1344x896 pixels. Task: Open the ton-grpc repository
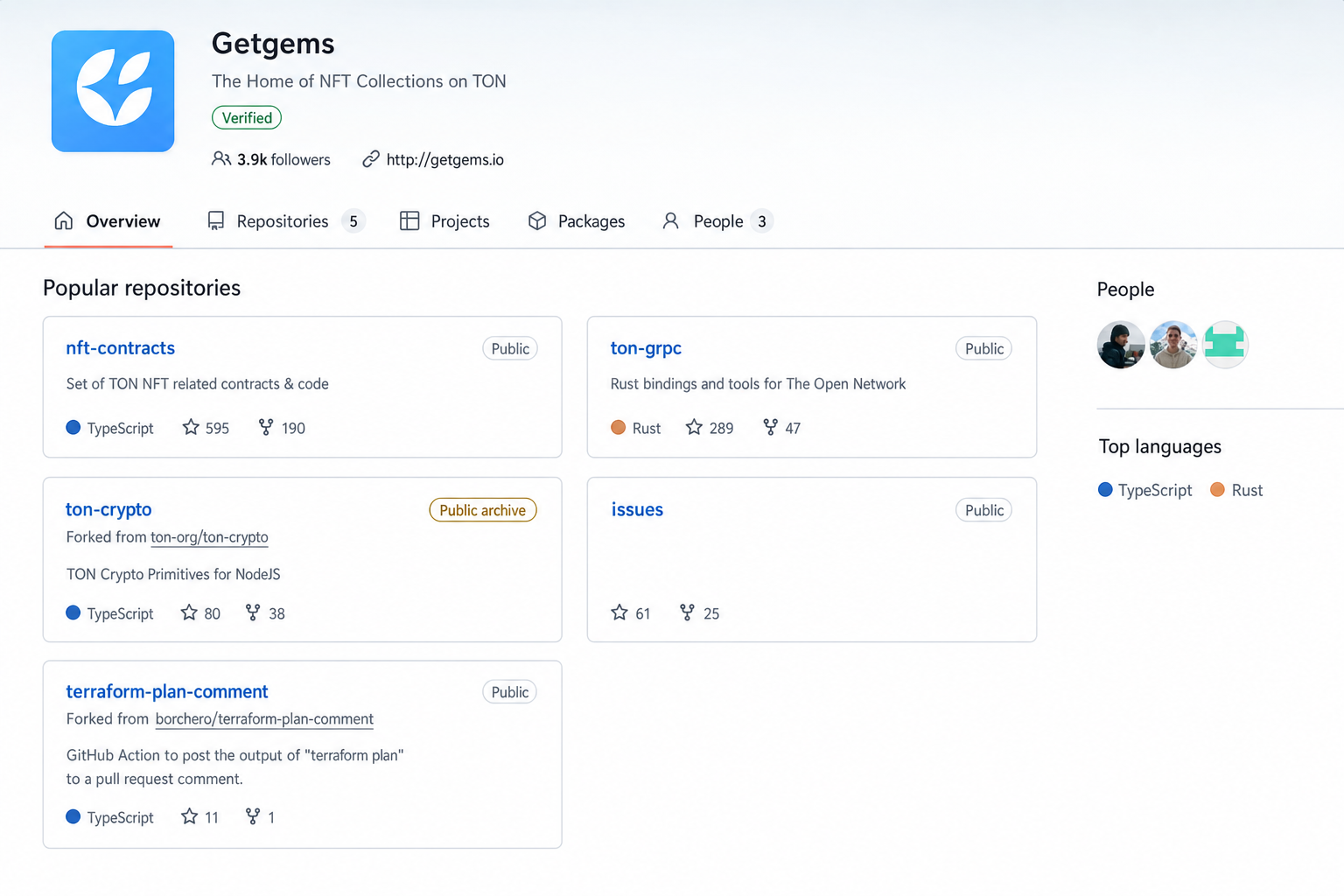[x=646, y=348]
